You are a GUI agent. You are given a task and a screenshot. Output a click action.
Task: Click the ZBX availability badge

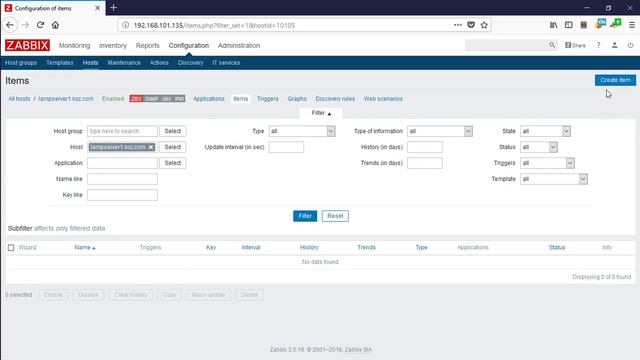tap(136, 99)
